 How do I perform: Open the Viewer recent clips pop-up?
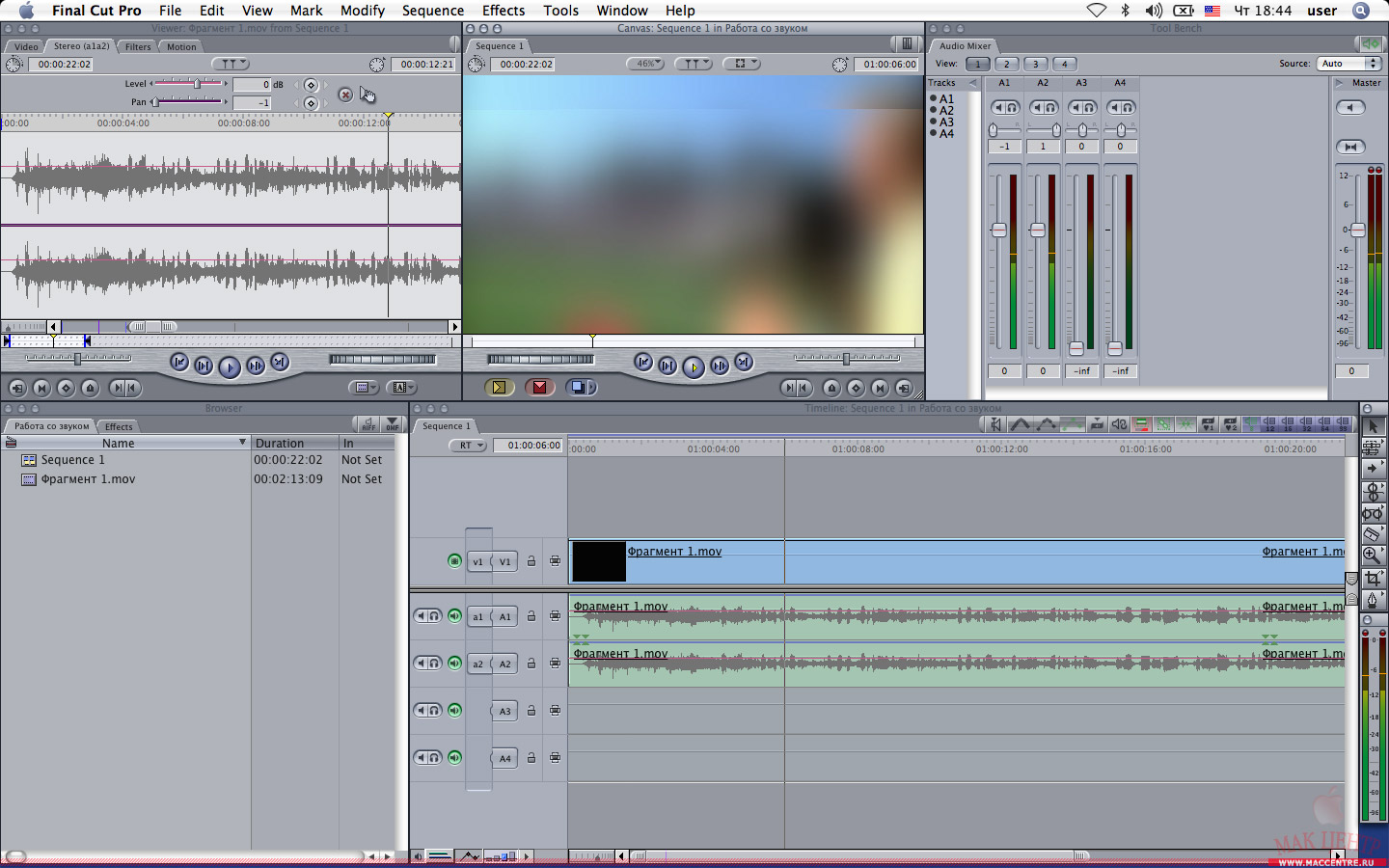pyautogui.click(x=363, y=388)
